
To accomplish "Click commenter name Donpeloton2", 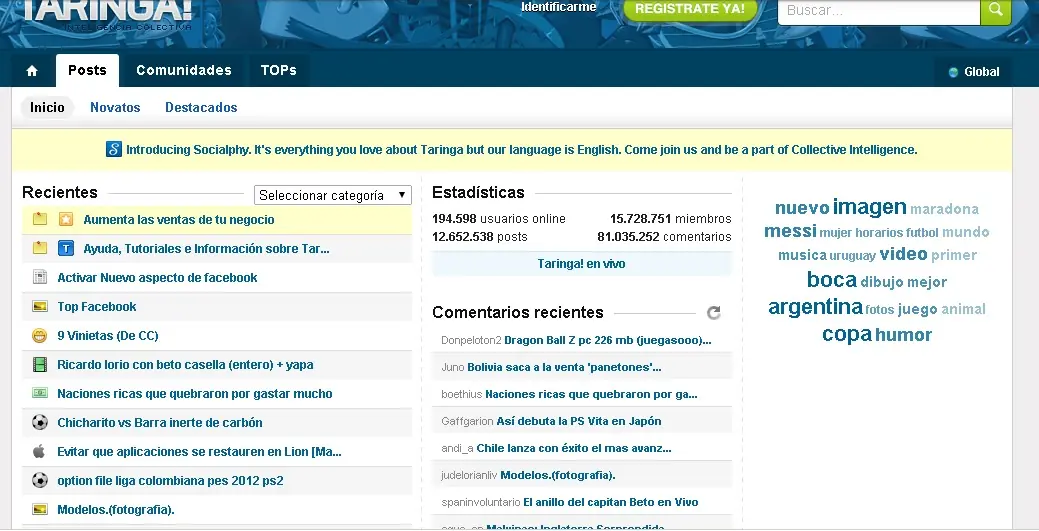I will (471, 340).
